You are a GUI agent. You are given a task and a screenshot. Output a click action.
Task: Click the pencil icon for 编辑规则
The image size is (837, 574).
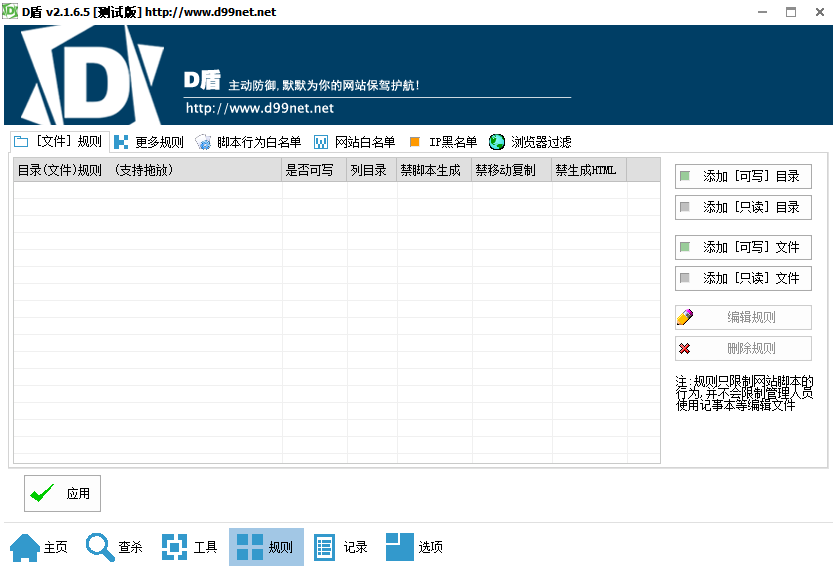click(685, 317)
